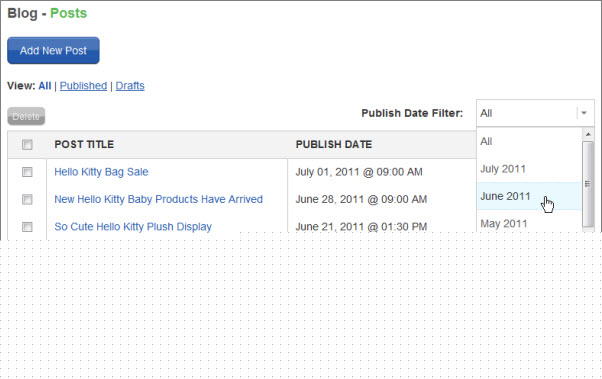Click the dropdown list scrollbar thumb
Viewport: 602px width, 379px height.
point(588,184)
